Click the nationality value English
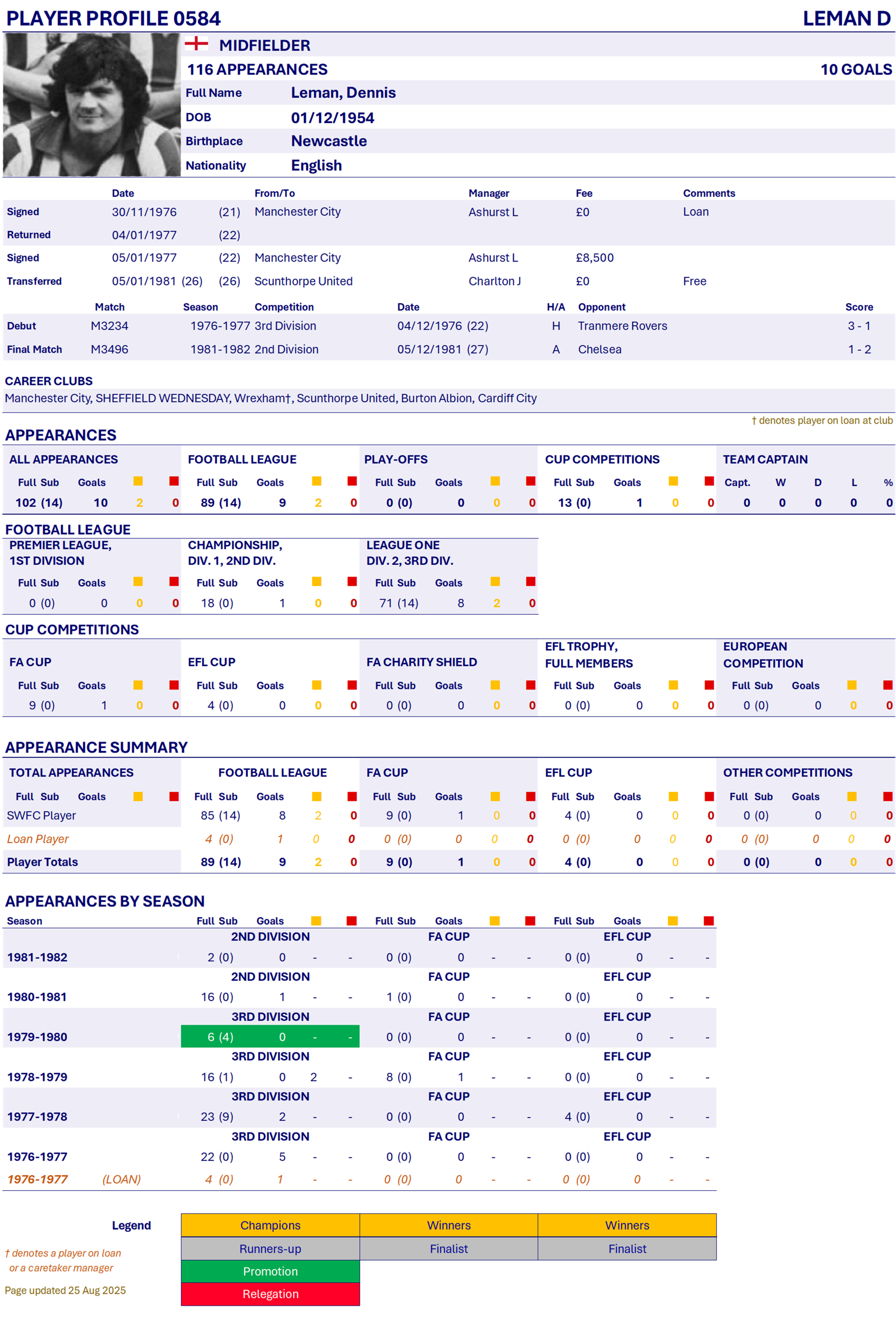Image resolution: width=896 pixels, height=1329 pixels. point(317,165)
